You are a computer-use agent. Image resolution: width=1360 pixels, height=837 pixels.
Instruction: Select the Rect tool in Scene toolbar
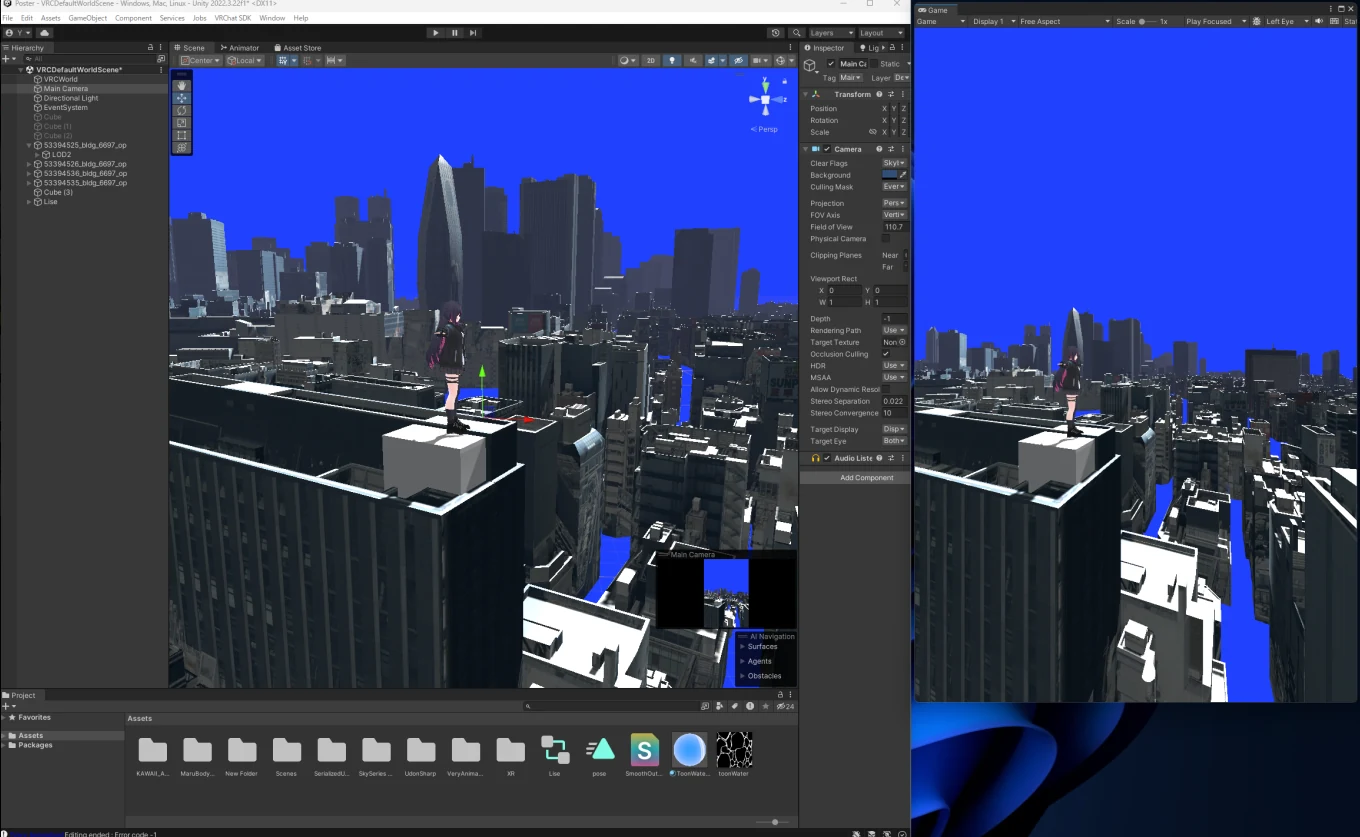pyautogui.click(x=181, y=135)
